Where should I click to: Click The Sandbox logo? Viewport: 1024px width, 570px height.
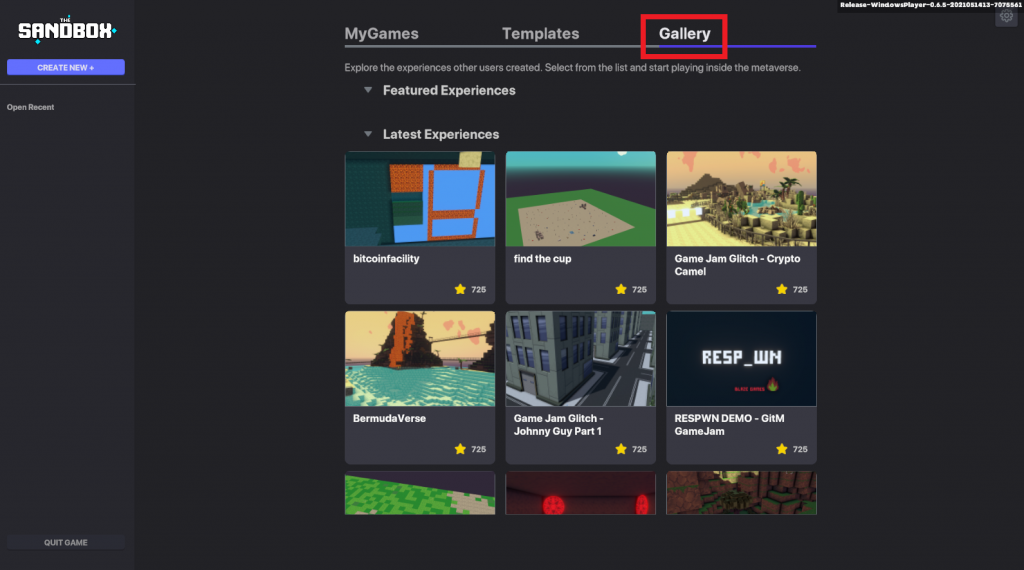click(x=66, y=30)
